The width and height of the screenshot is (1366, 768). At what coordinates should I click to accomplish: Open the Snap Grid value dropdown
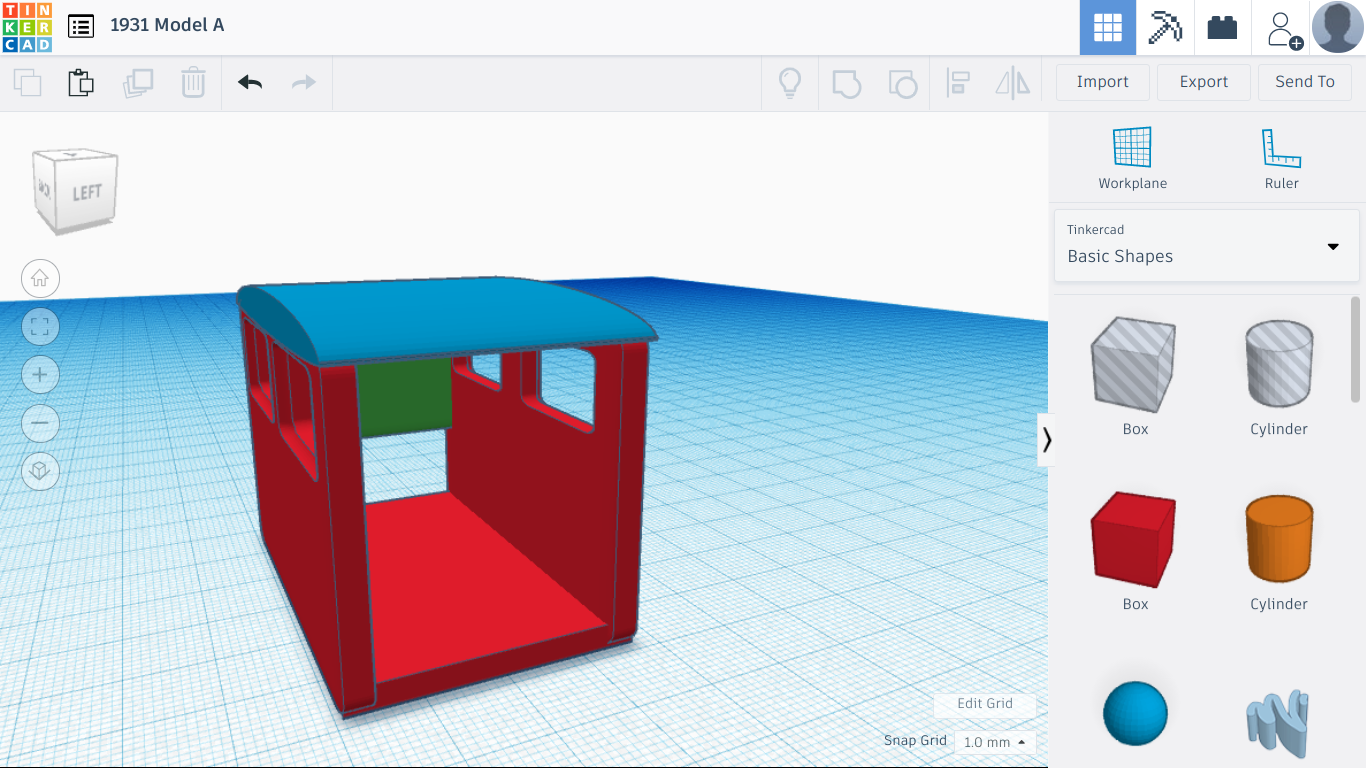994,742
